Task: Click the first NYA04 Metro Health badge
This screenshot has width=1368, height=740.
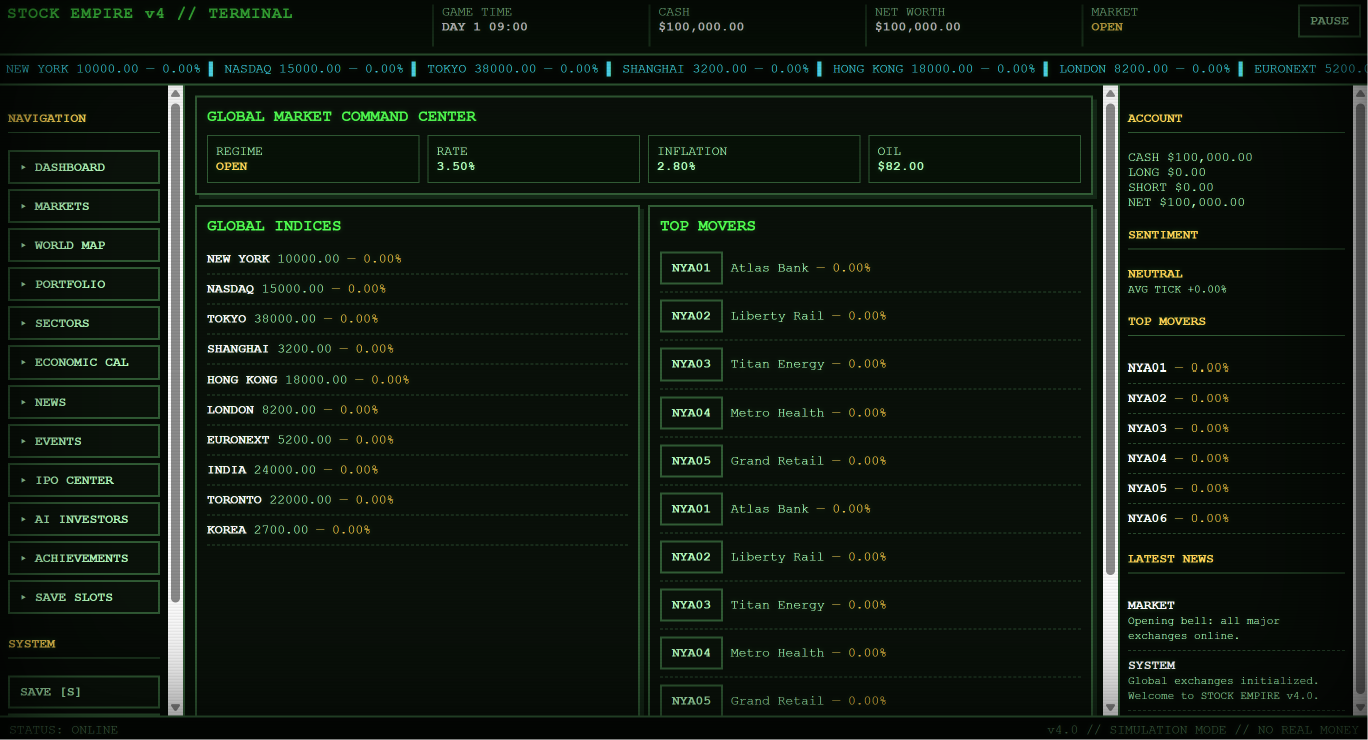Action: point(691,413)
